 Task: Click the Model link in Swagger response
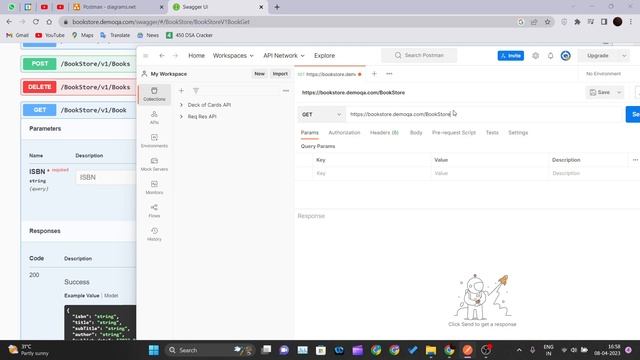coord(111,296)
